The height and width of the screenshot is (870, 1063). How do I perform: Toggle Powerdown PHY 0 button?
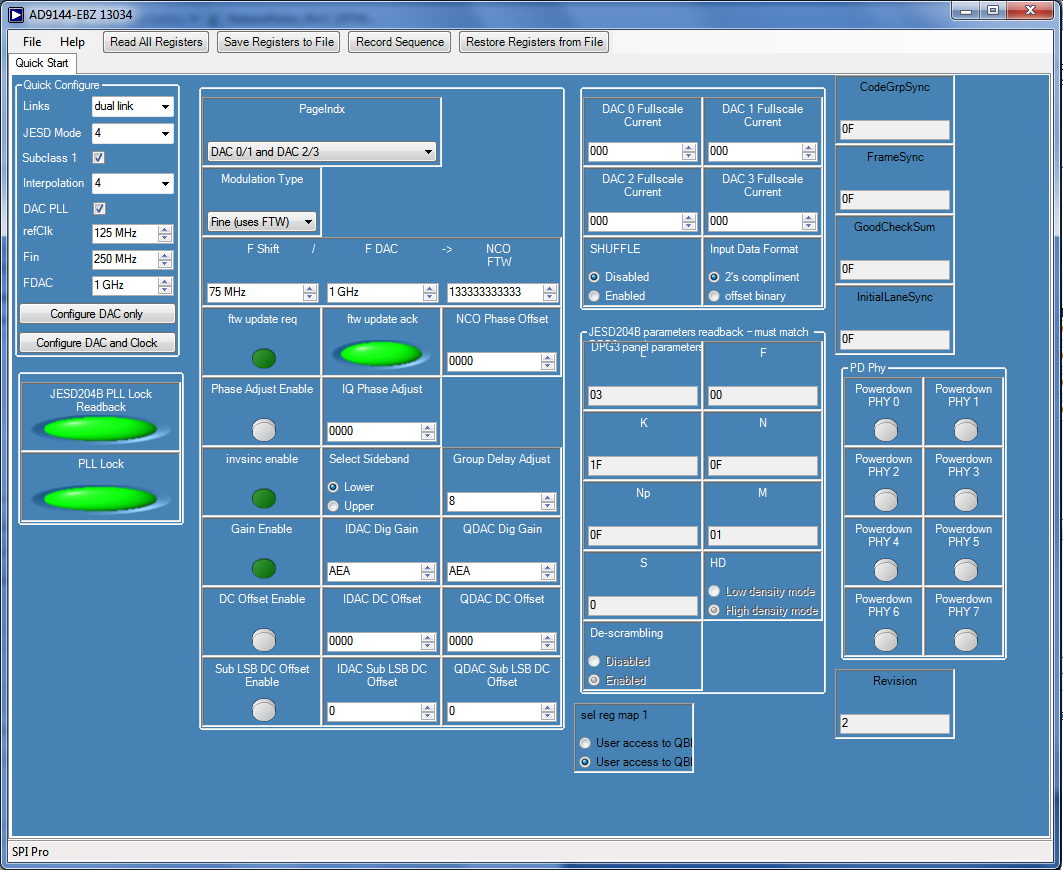point(885,429)
